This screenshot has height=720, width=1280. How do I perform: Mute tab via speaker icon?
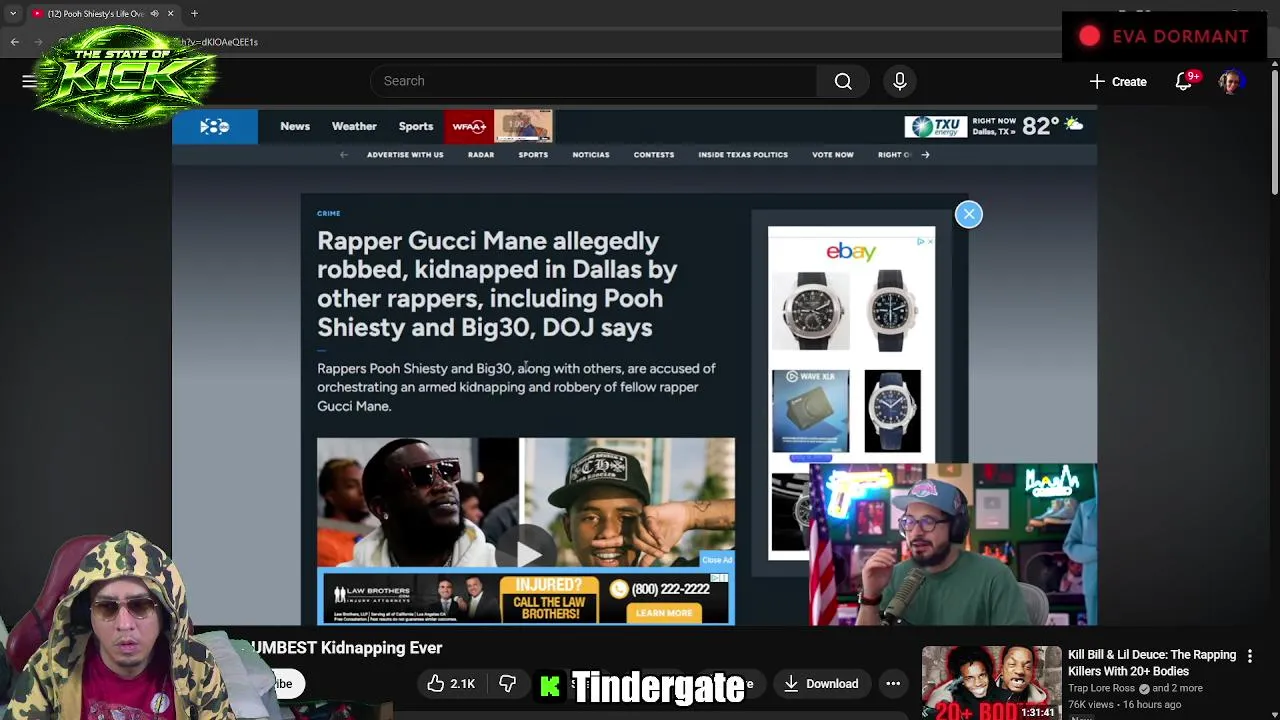click(154, 14)
